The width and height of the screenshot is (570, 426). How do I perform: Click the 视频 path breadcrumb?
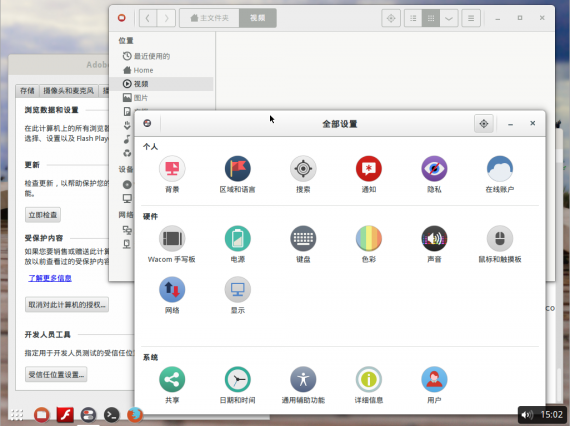[x=258, y=18]
